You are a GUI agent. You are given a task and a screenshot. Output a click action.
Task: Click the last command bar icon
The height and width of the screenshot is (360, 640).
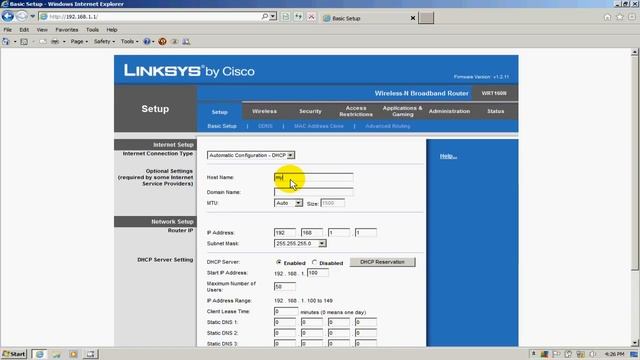(186, 42)
